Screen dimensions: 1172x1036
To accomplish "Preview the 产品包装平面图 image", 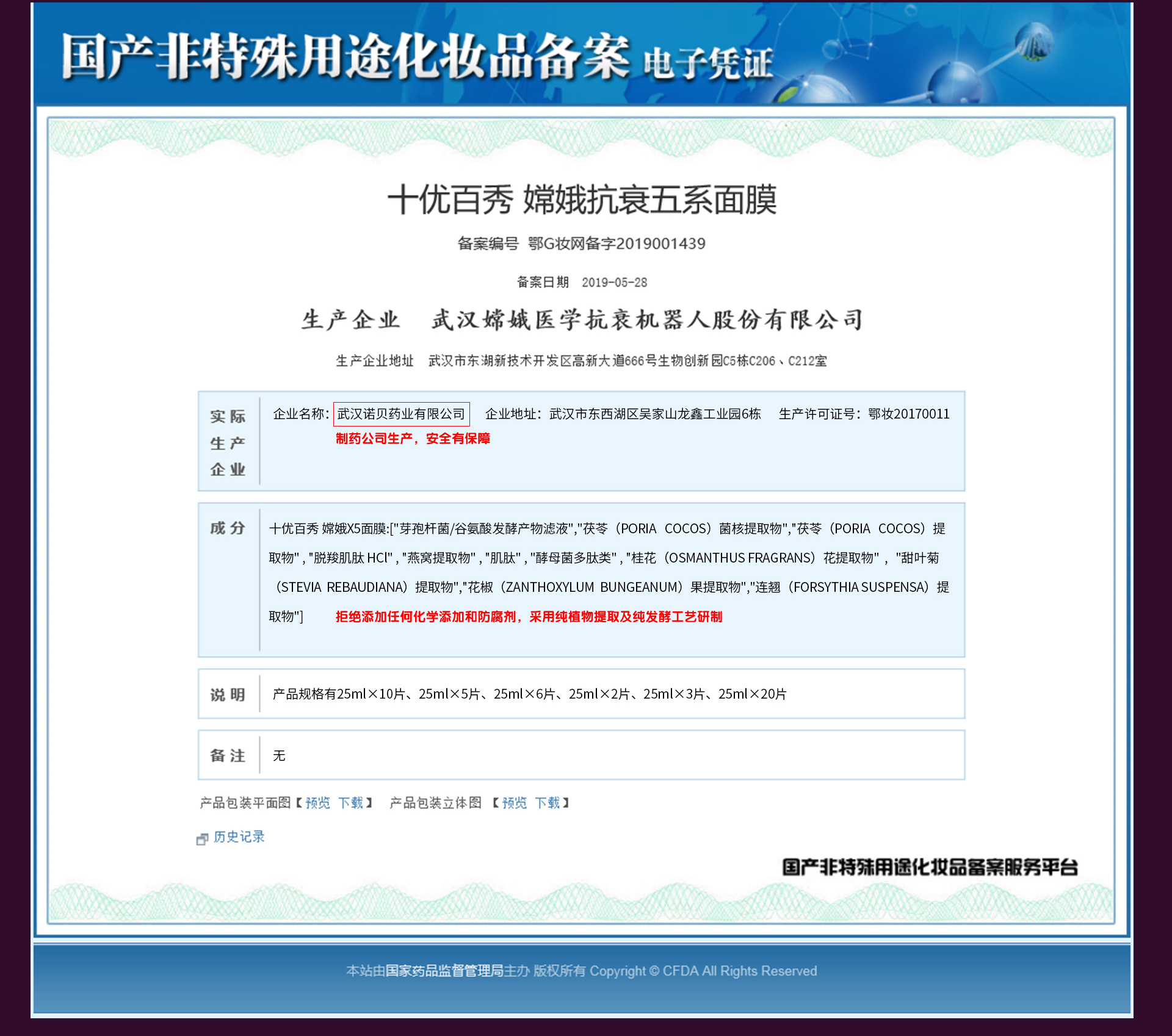I will pos(318,803).
